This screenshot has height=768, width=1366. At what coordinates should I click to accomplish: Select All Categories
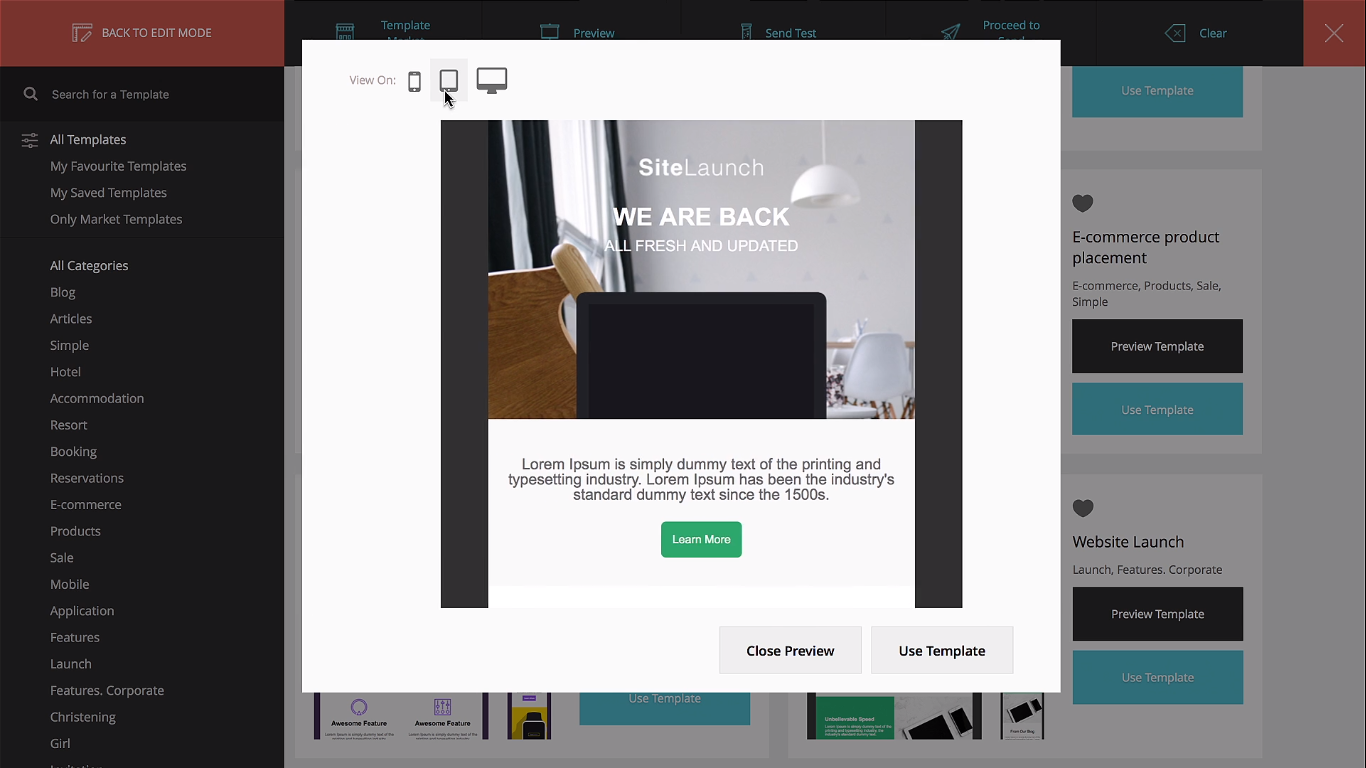coord(89,266)
